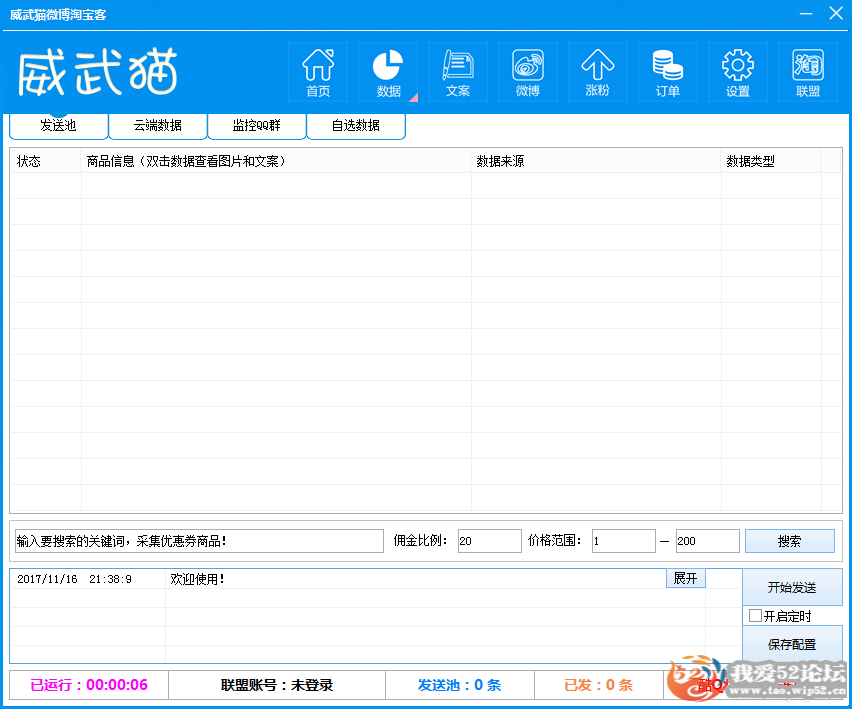This screenshot has width=852, height=709.
Task: Select the 欢迎使用! log entry
Action: (198, 579)
